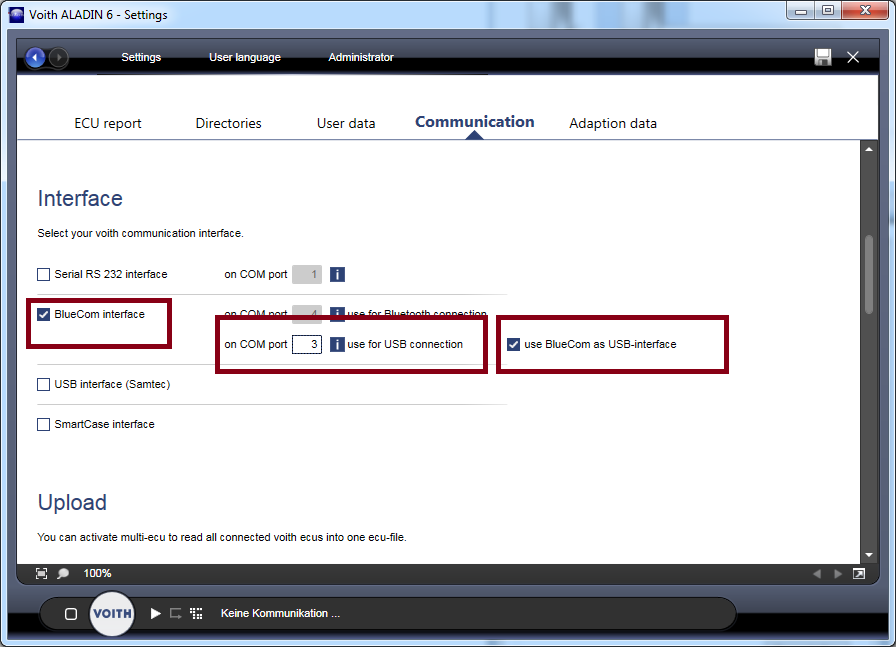Click the 100% zoom level indicator
The width and height of the screenshot is (896, 647).
click(98, 573)
